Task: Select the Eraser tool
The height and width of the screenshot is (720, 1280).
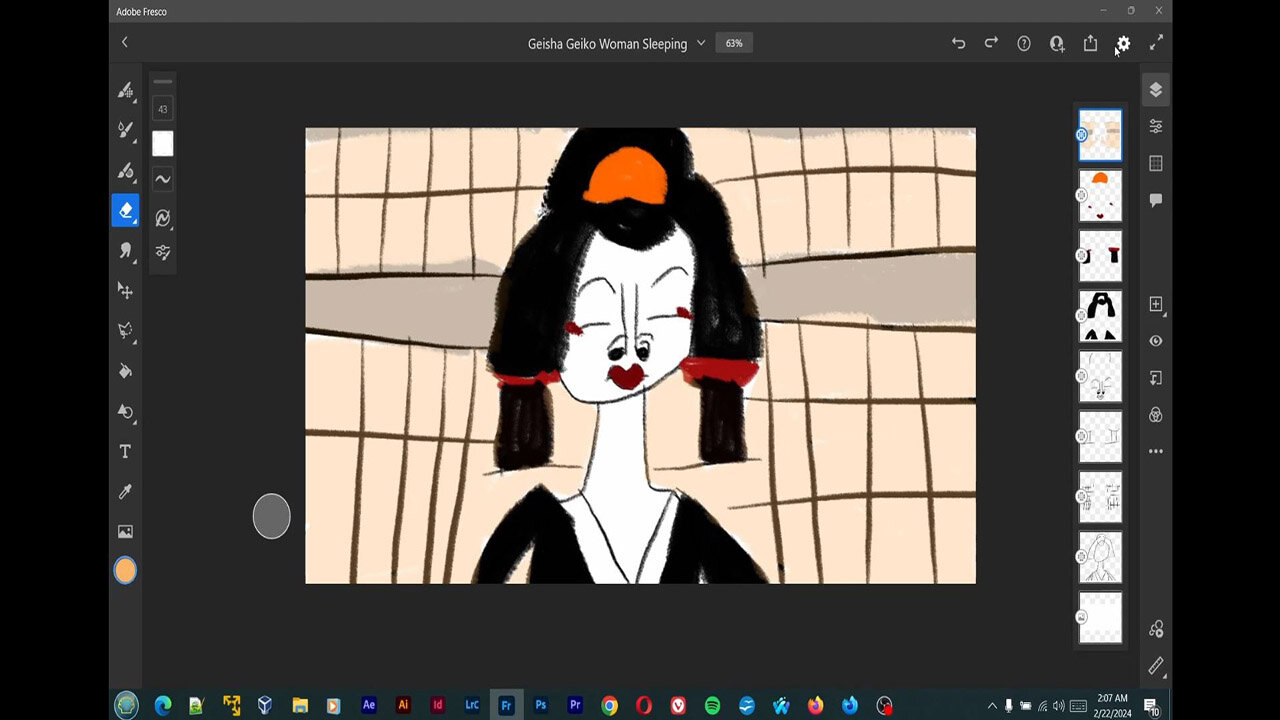Action: click(x=125, y=210)
